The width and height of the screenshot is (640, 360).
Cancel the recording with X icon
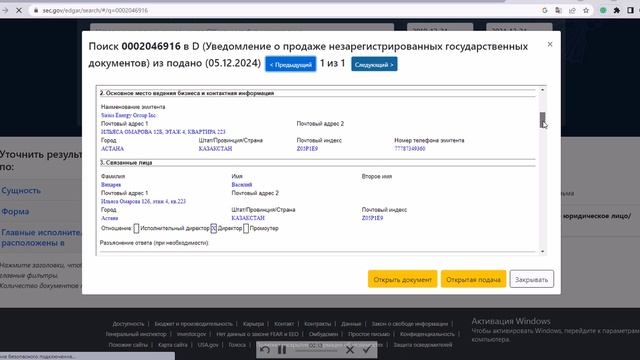point(350,350)
